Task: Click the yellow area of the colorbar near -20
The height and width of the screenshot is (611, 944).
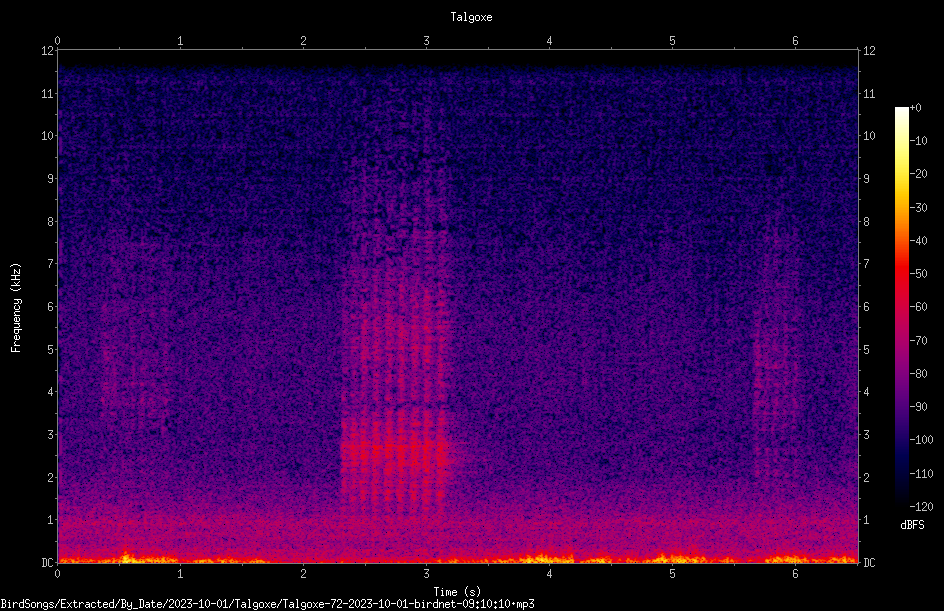Action: pos(901,175)
